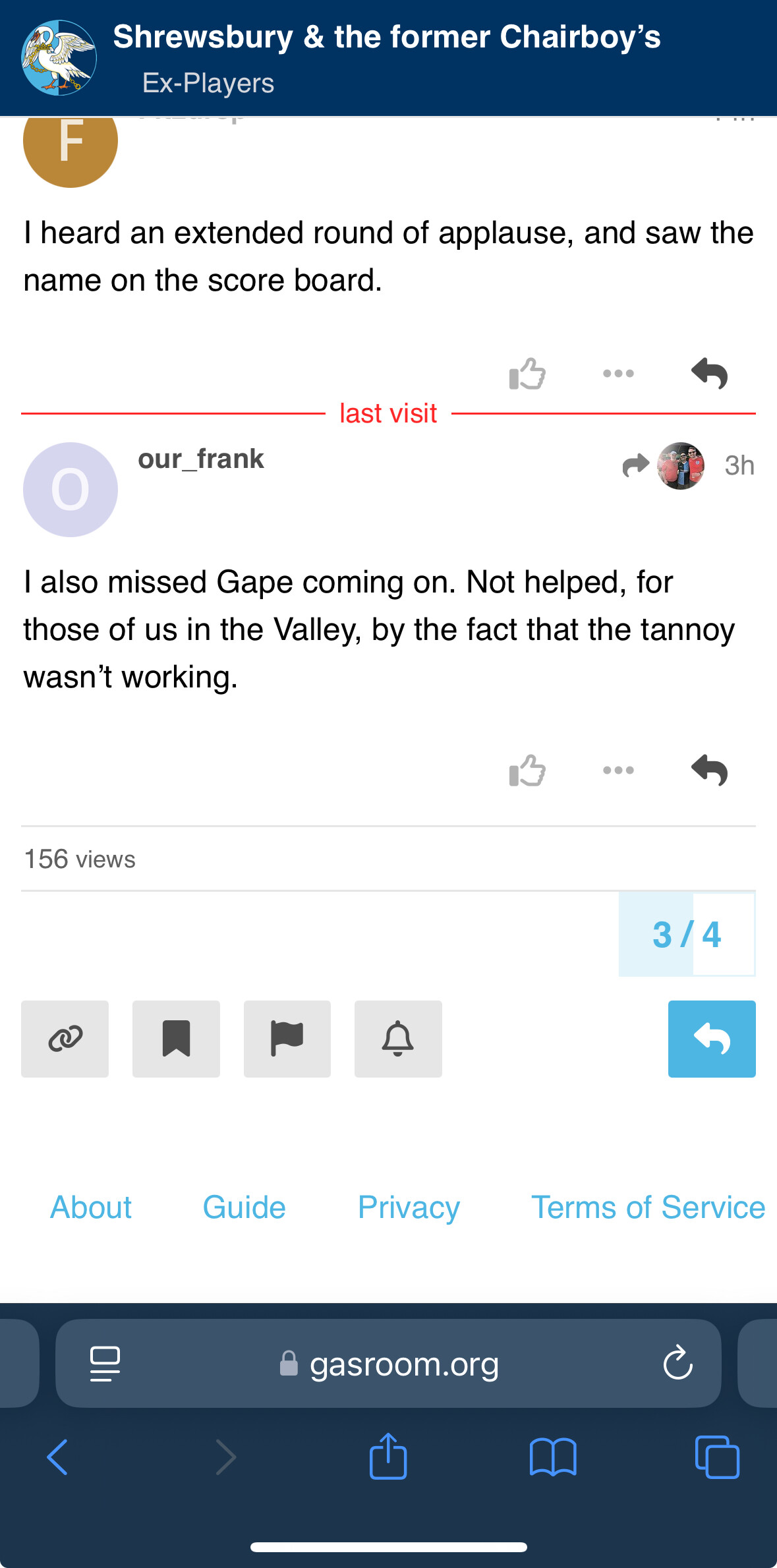
Task: Open Terms of Service link
Action: (x=648, y=1207)
